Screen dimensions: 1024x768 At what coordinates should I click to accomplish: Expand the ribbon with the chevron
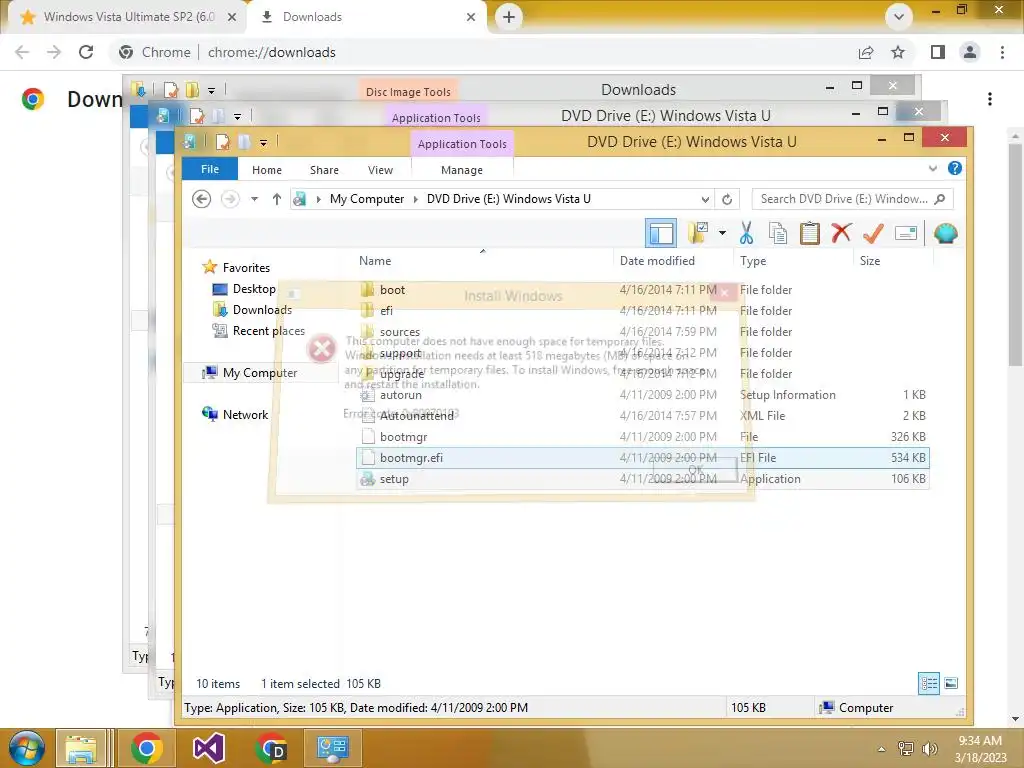point(933,168)
